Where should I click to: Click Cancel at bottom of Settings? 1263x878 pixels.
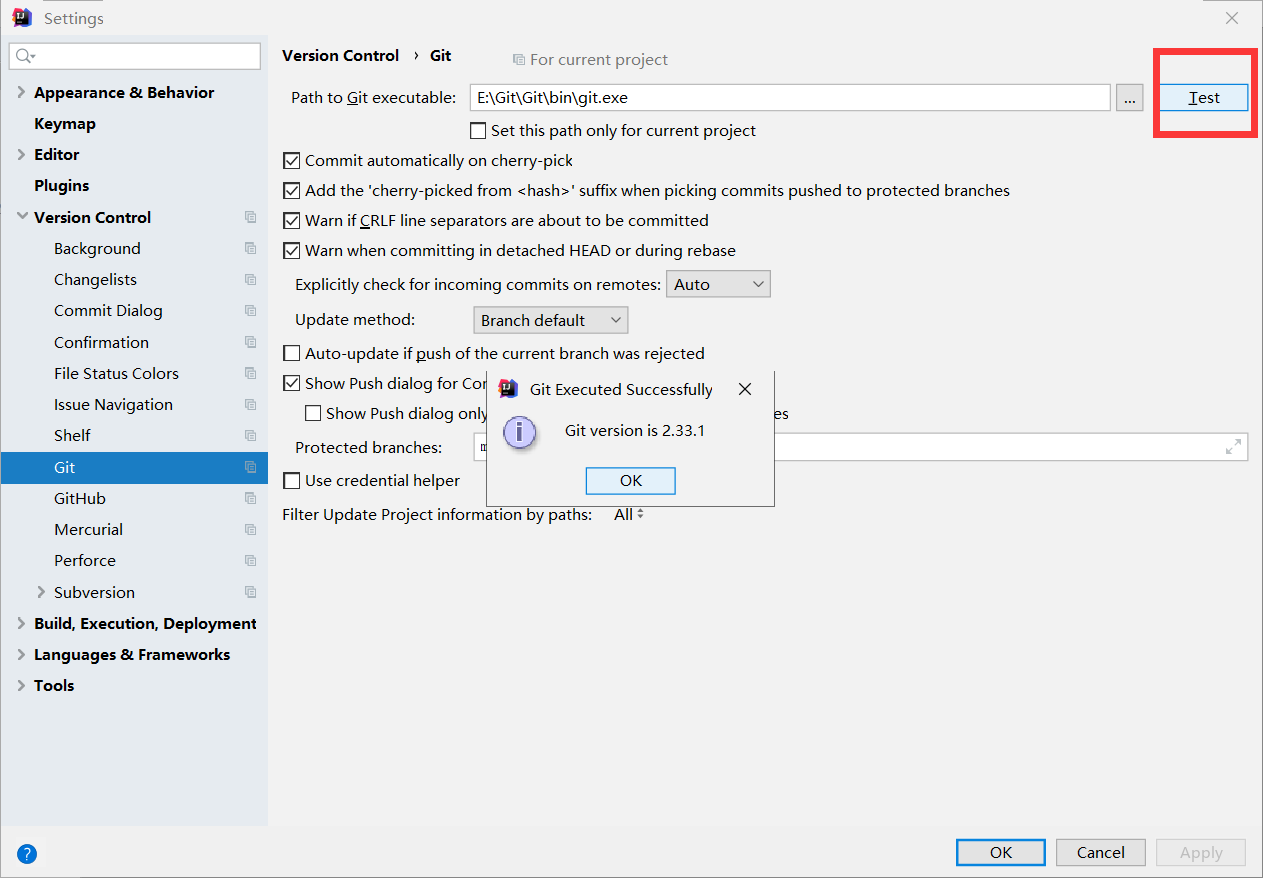click(x=1101, y=852)
